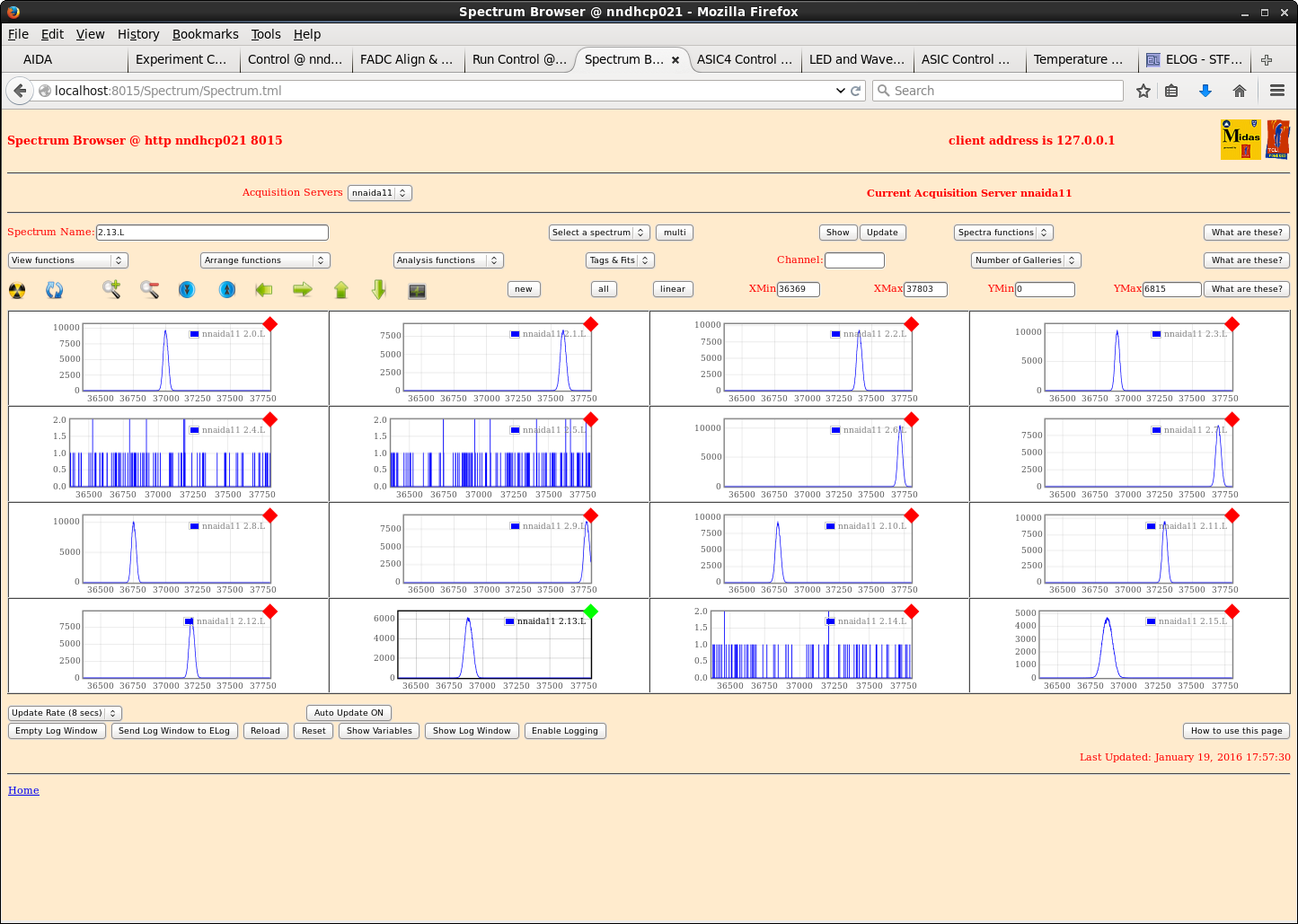
Task: Click the green left arrow icon
Action: [263, 289]
